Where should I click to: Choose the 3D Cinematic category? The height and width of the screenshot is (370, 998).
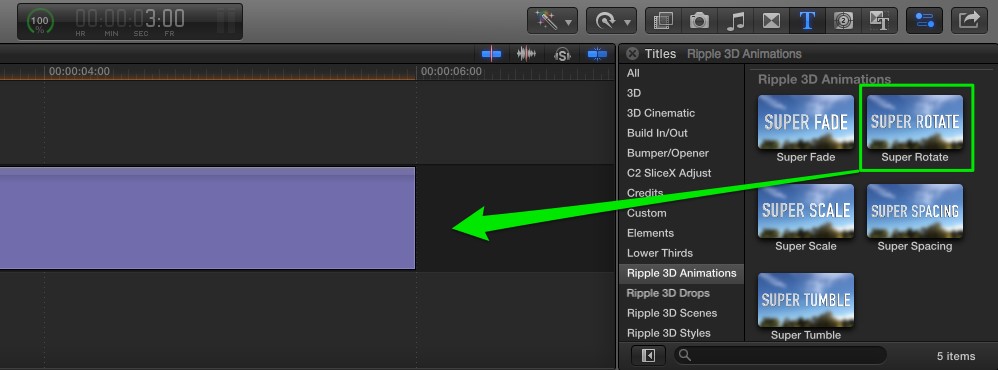click(661, 113)
